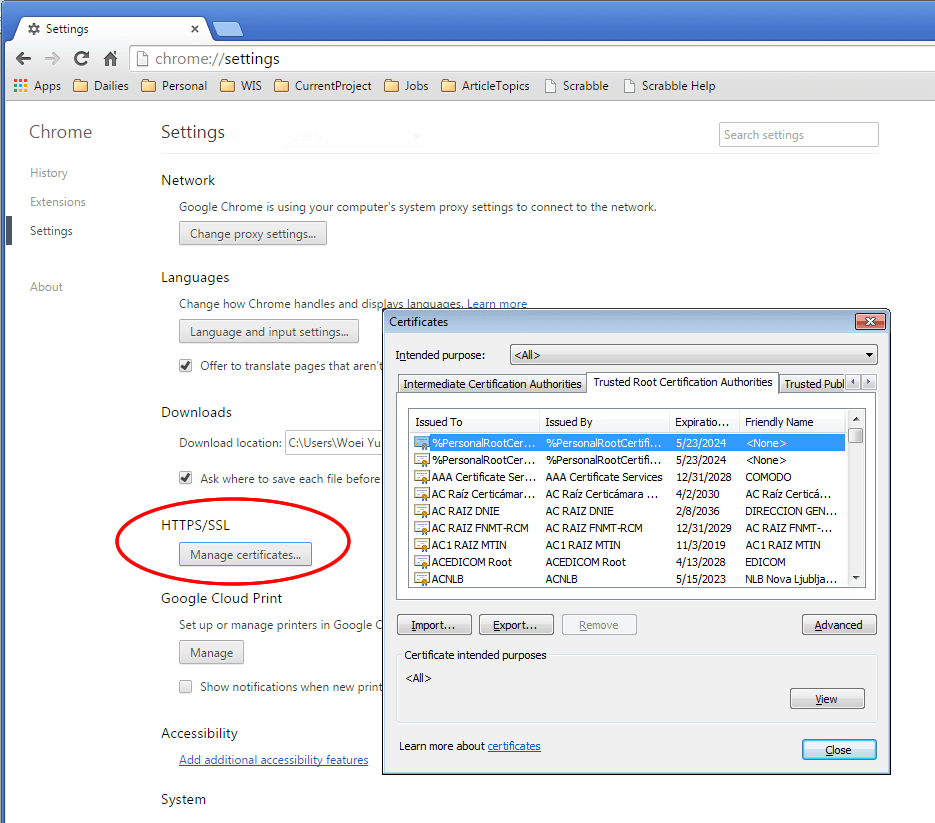Select the ACNLB certificate icon
Screen dimensions: 935x823
422,578
